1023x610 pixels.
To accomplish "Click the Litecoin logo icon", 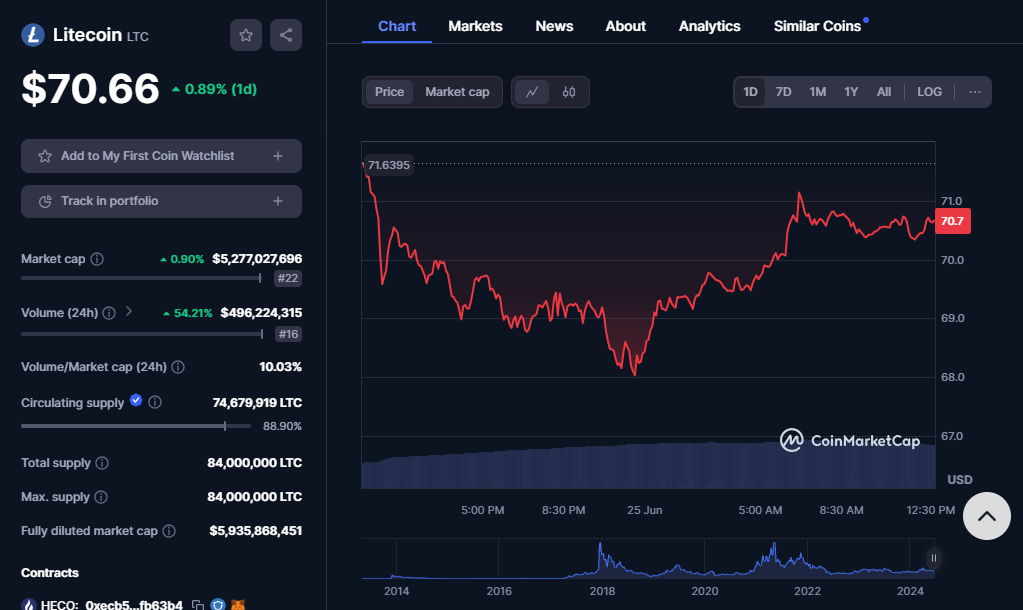I will [x=33, y=35].
